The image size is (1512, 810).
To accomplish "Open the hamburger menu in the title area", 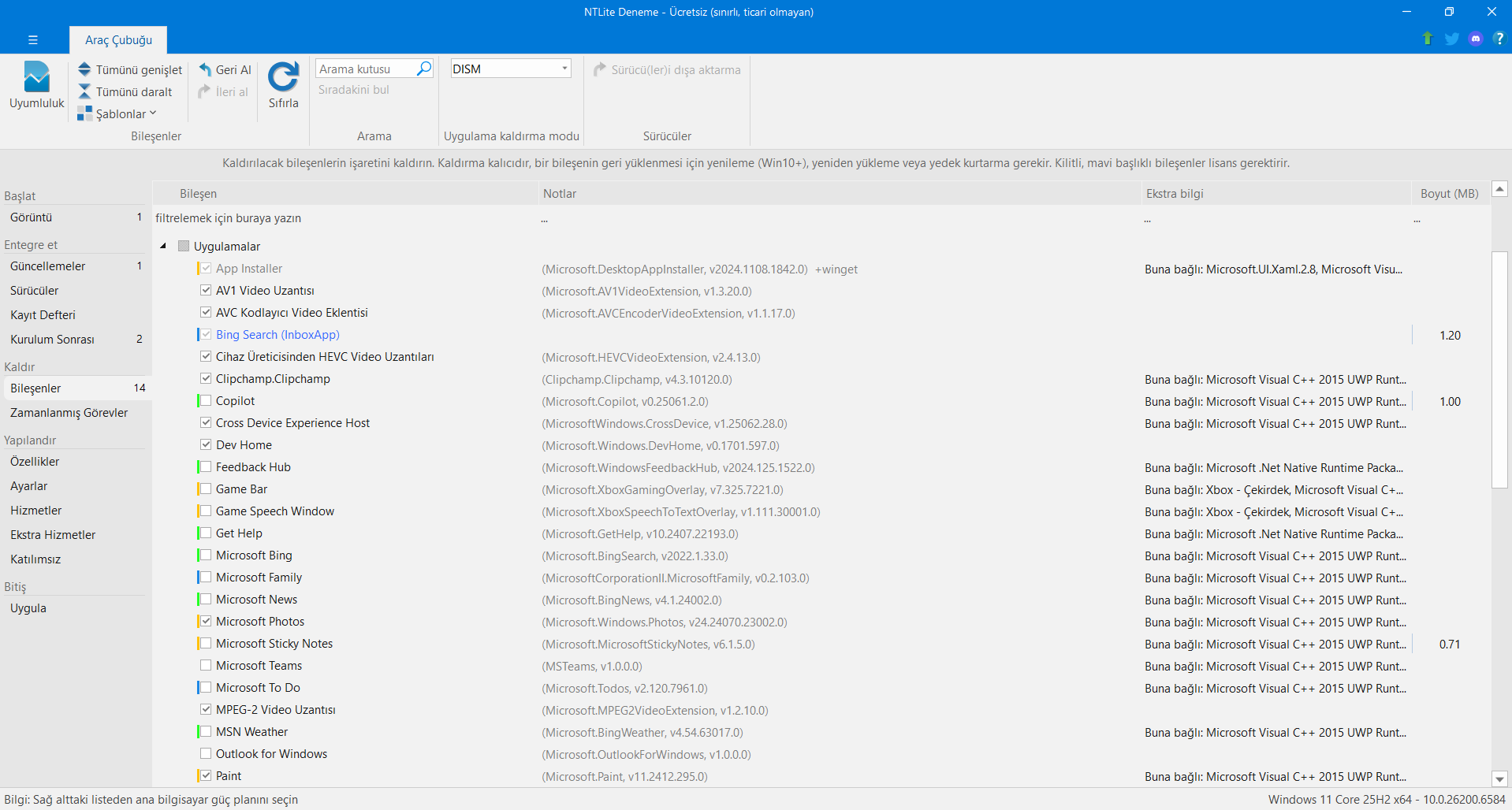I will click(x=32, y=39).
